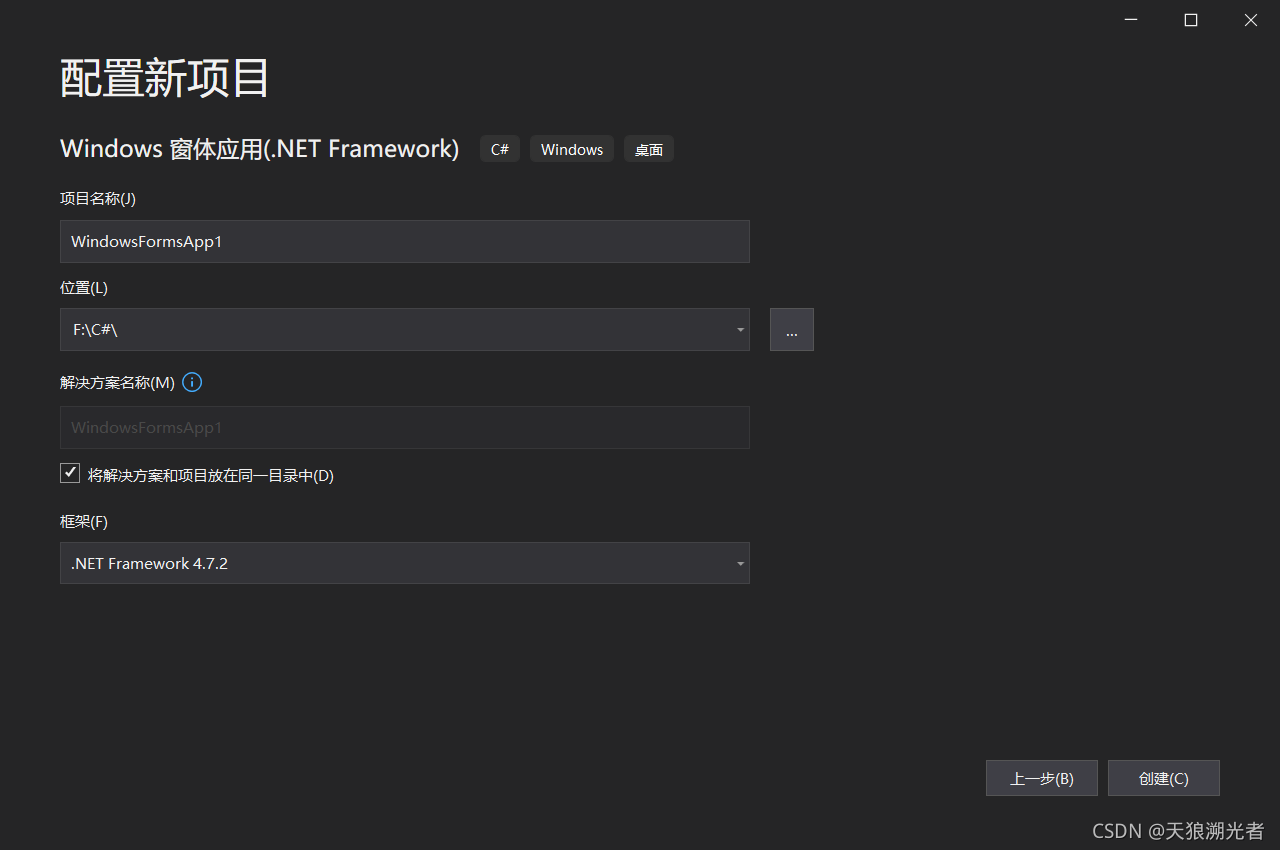Click the 项目名称(J) label

(x=98, y=198)
